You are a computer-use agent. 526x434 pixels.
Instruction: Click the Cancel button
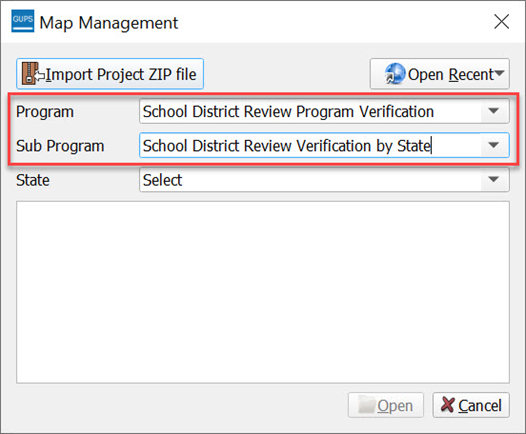tap(471, 405)
